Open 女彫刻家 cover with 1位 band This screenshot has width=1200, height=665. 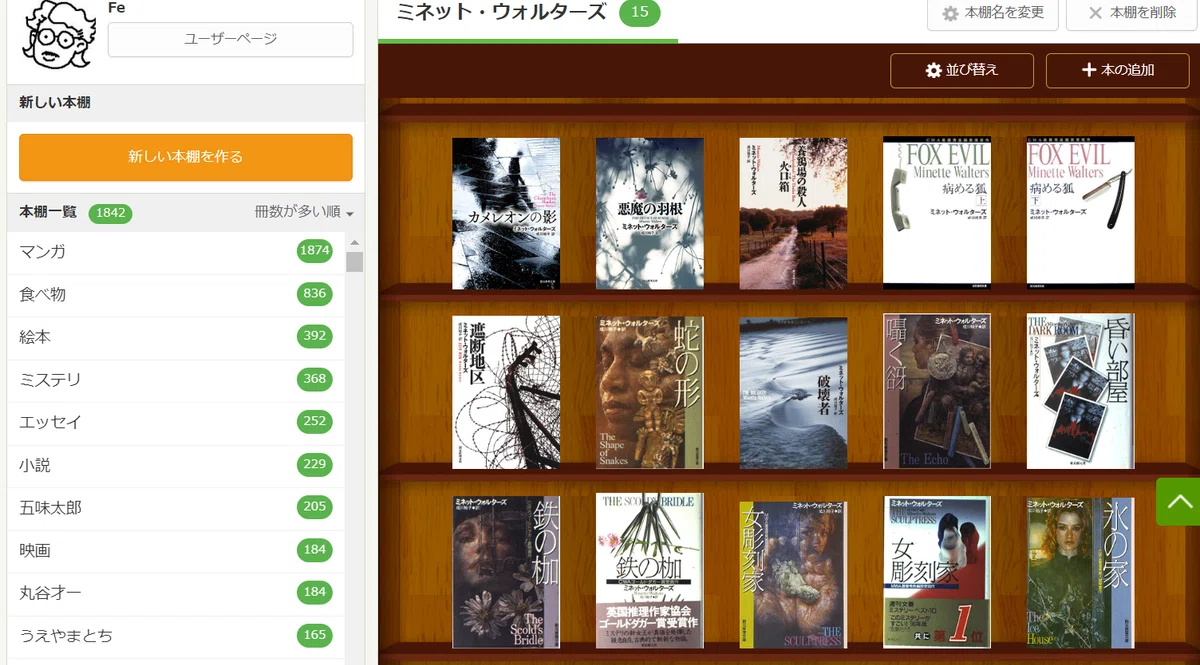coord(937,572)
